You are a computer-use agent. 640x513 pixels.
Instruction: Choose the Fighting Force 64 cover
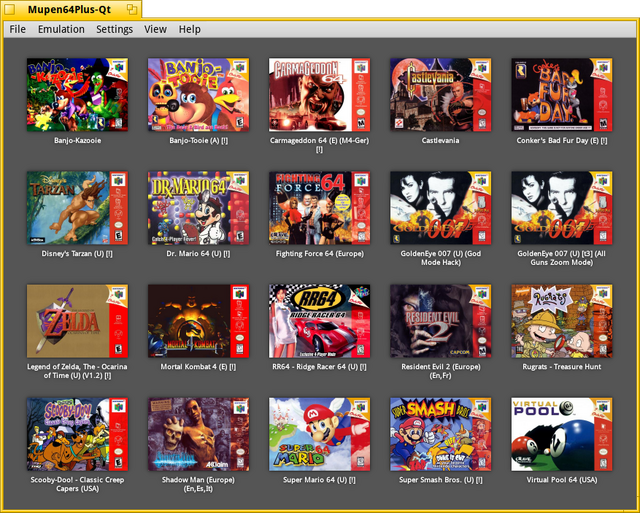[319, 208]
